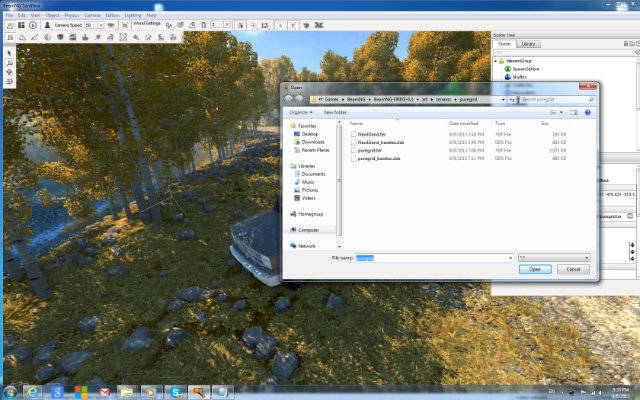Select the sphere Material Editor icon
Viewport: 640px width, 400px height.
(x=47, y=37)
